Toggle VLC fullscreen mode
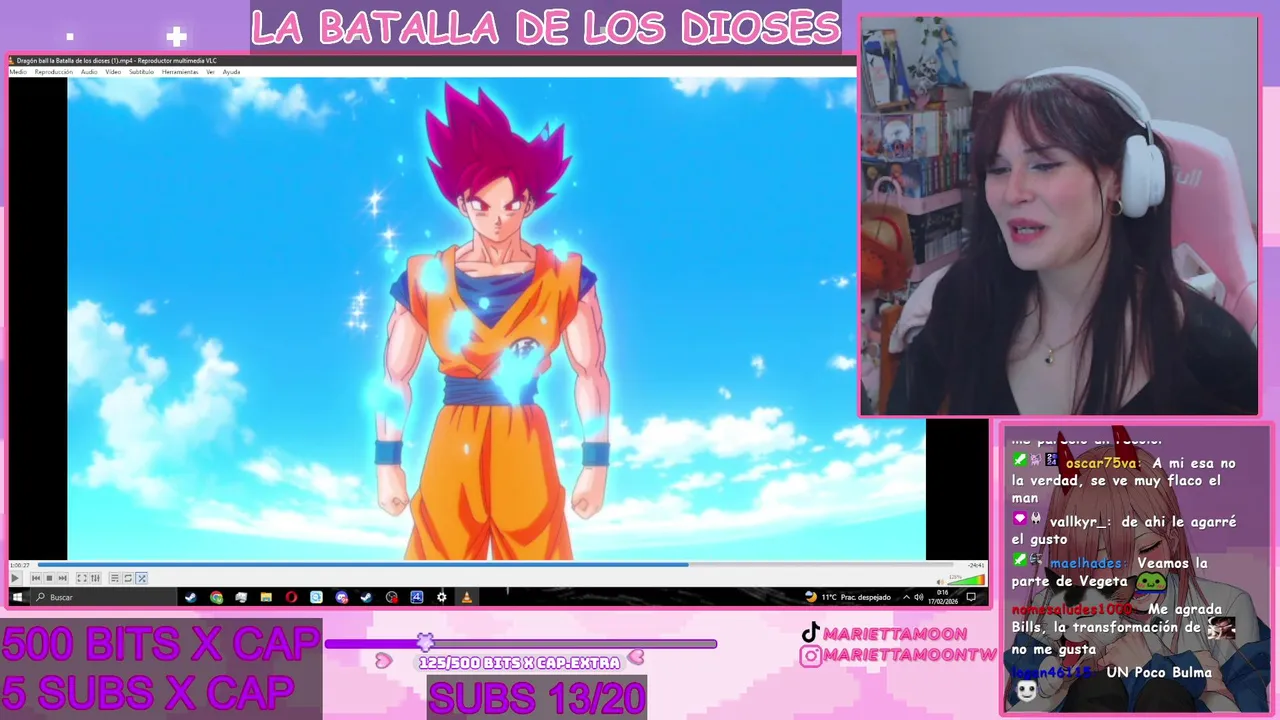 coord(82,578)
